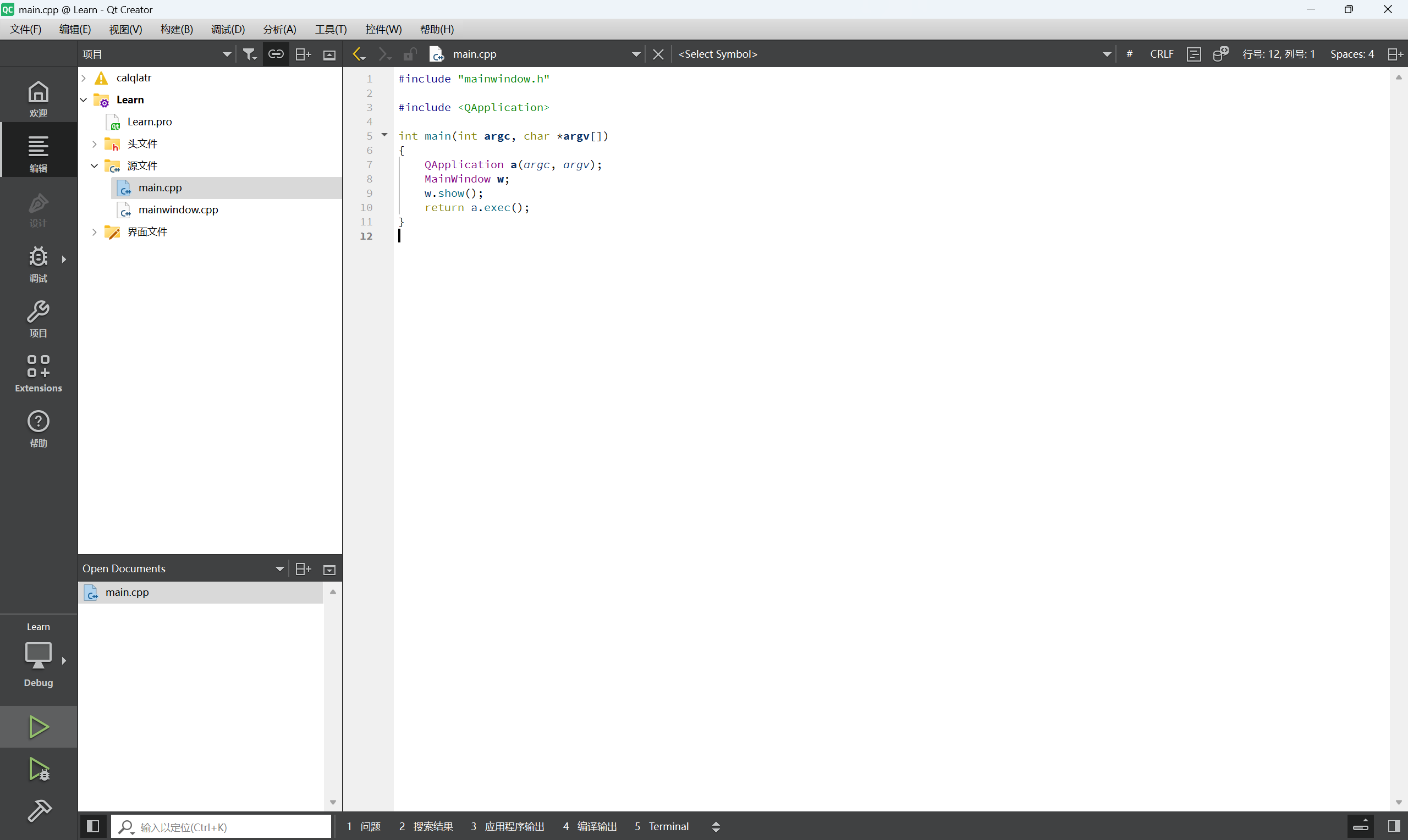This screenshot has width=1408, height=840.
Task: Toggle the left sidebar visibility
Action: point(93,826)
